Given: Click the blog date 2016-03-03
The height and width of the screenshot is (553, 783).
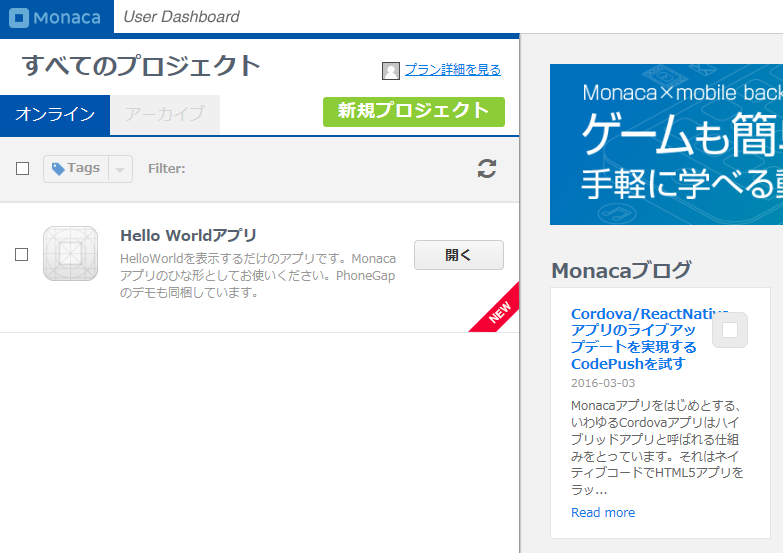Looking at the screenshot, I should point(603,383).
